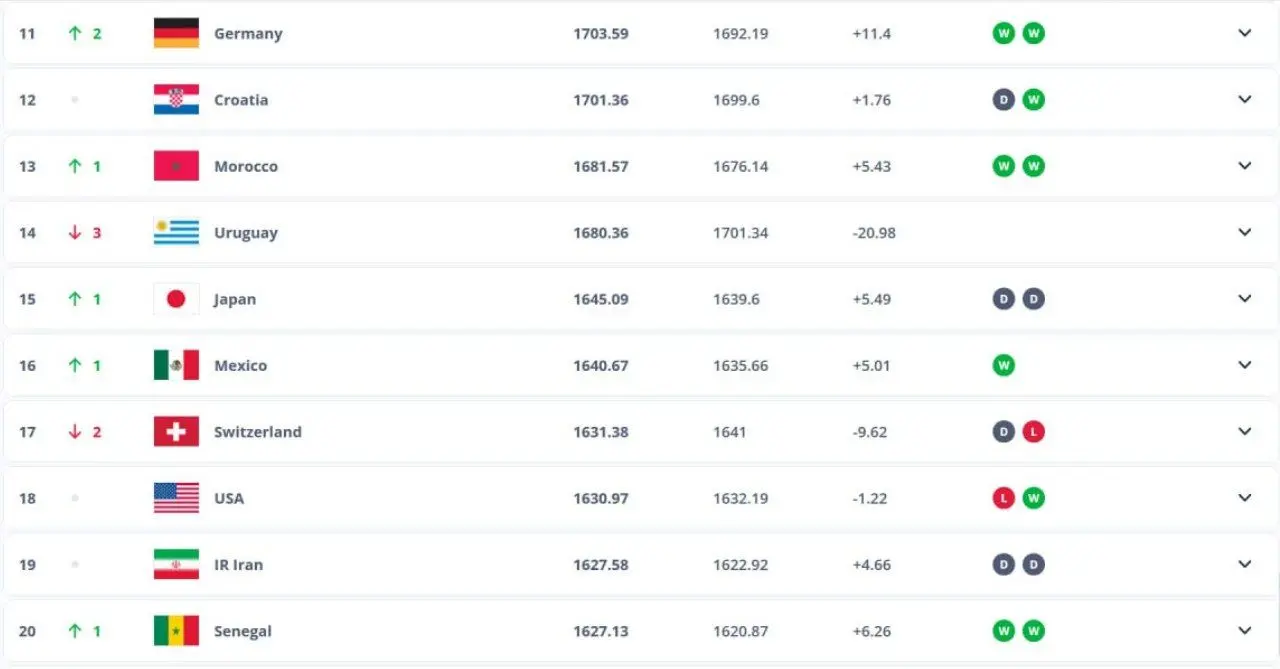Open the Croatia team name link
Viewport: 1280px width, 669px height.
point(241,100)
